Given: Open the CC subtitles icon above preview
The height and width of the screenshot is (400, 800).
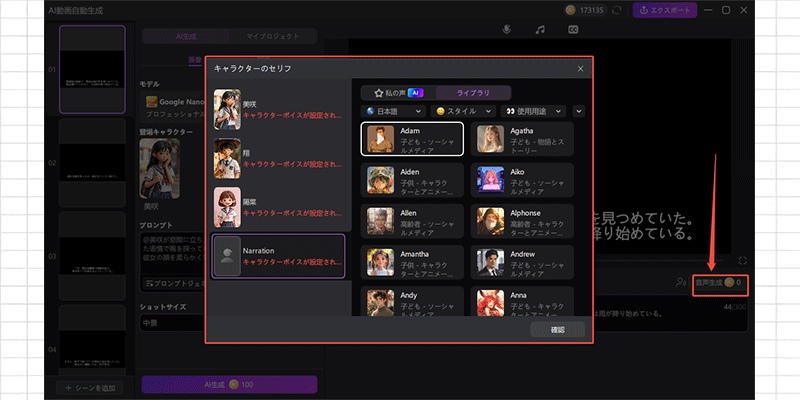Looking at the screenshot, I should (x=573, y=30).
